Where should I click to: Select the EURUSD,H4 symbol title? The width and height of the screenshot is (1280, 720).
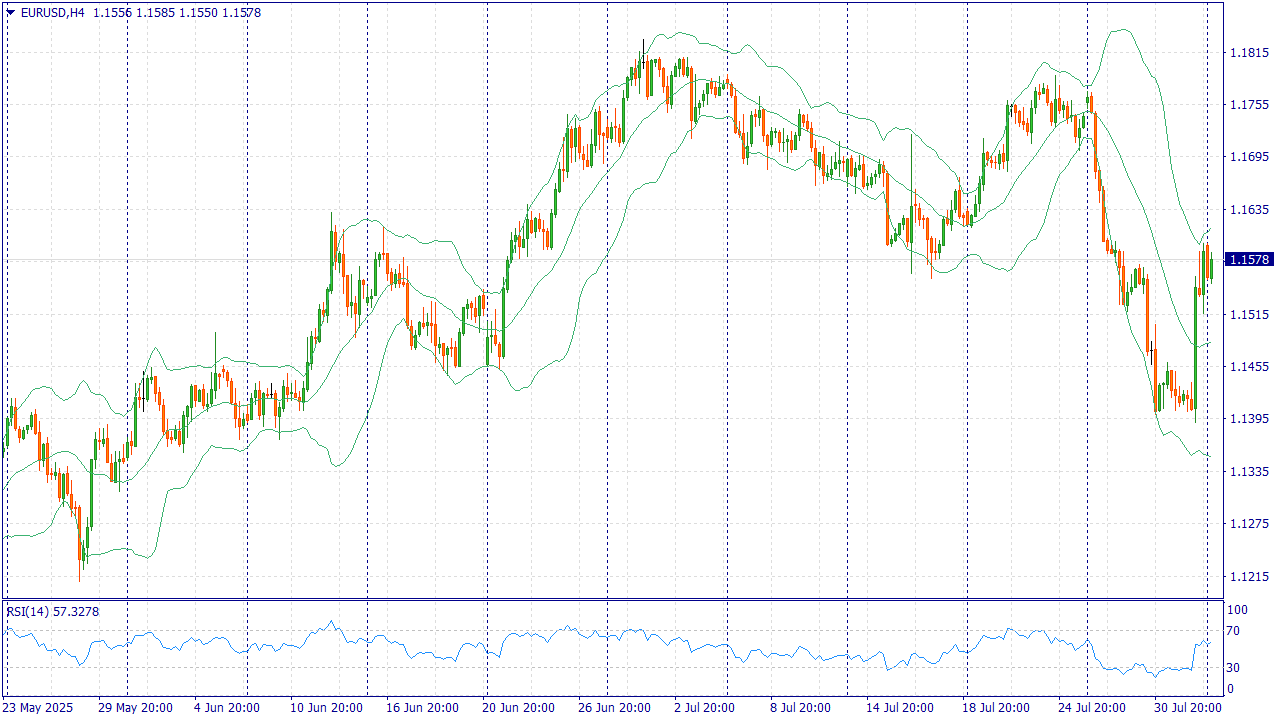coord(53,13)
